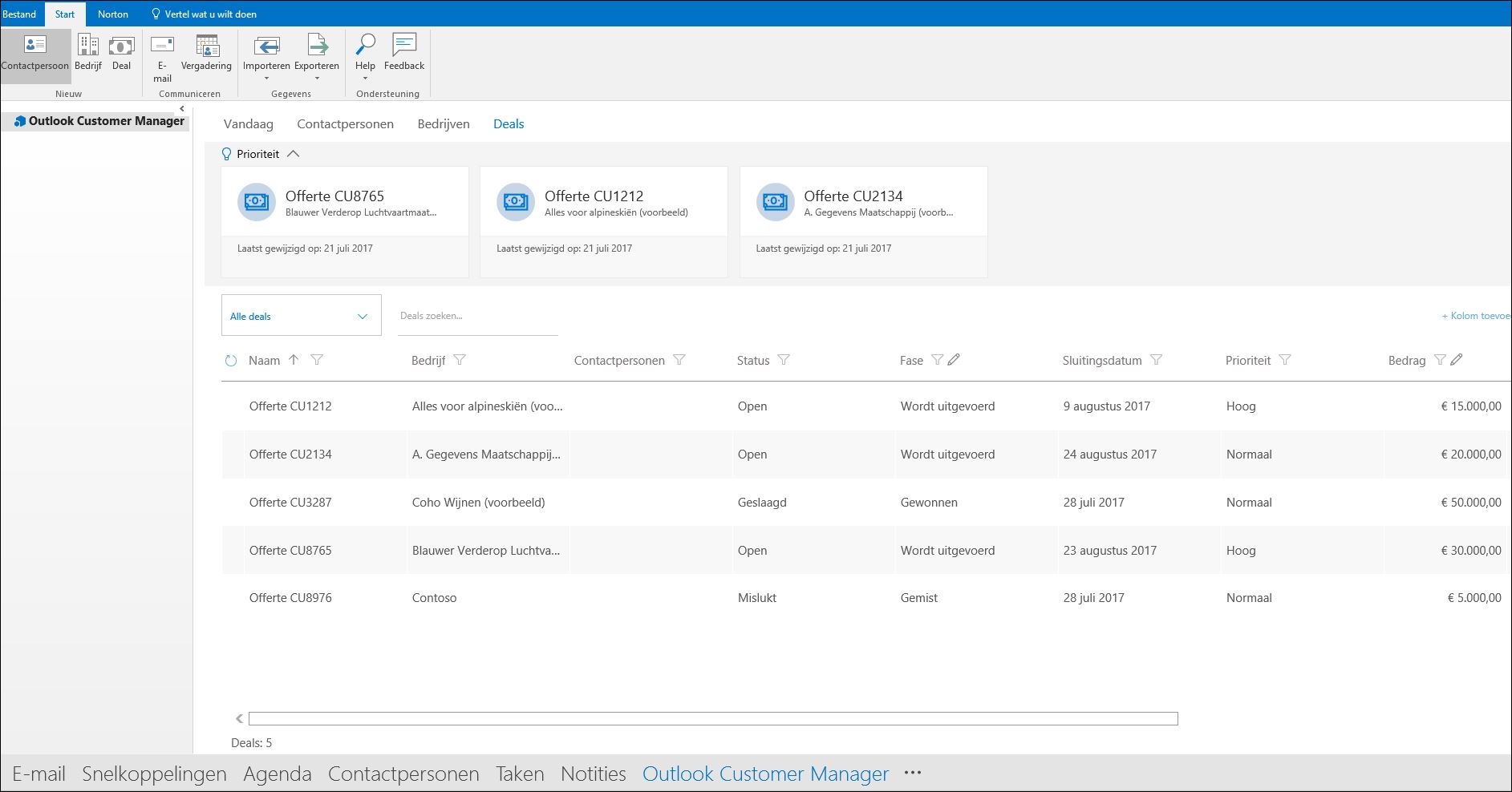
Task: Click the Geslaagd status cell
Action: click(x=762, y=503)
